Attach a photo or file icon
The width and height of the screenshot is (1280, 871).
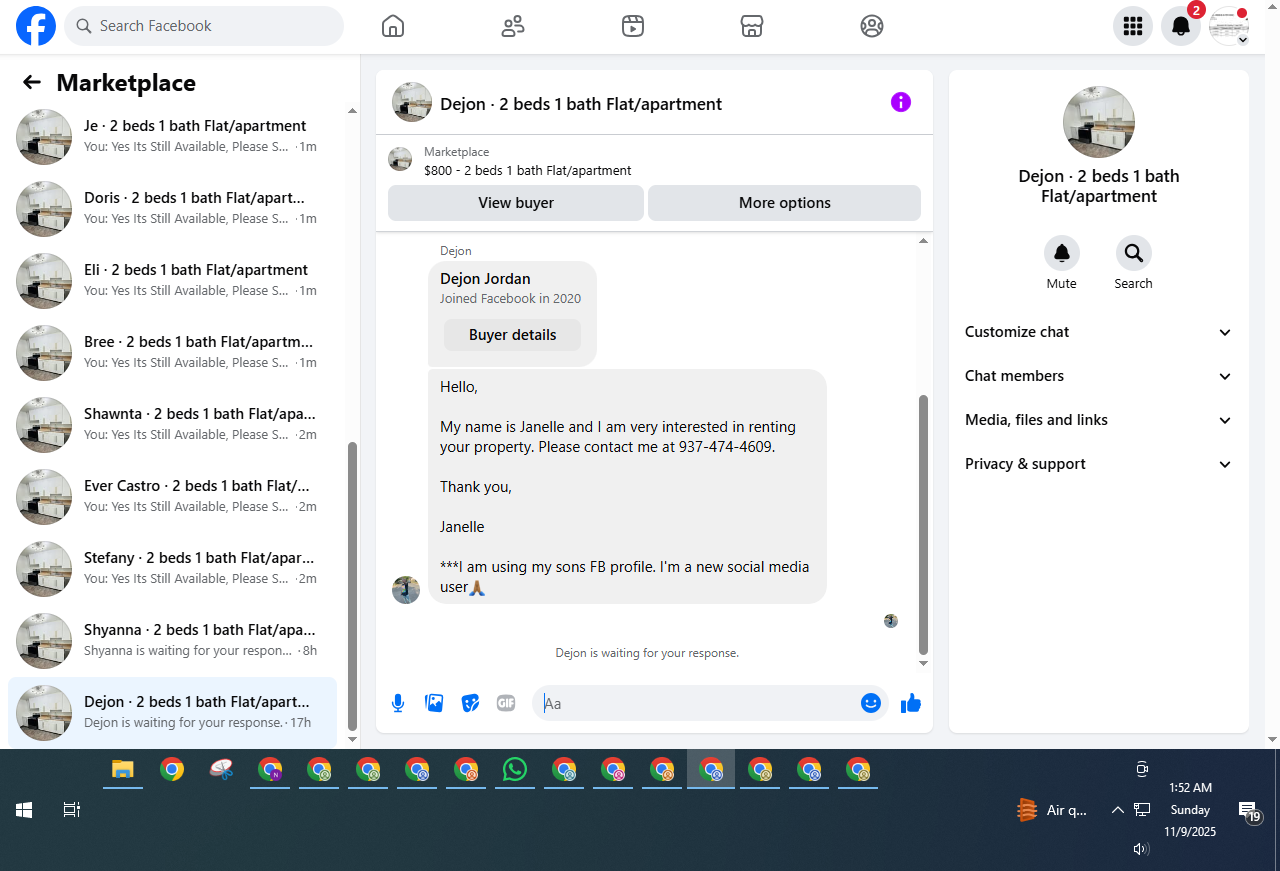[x=434, y=703]
